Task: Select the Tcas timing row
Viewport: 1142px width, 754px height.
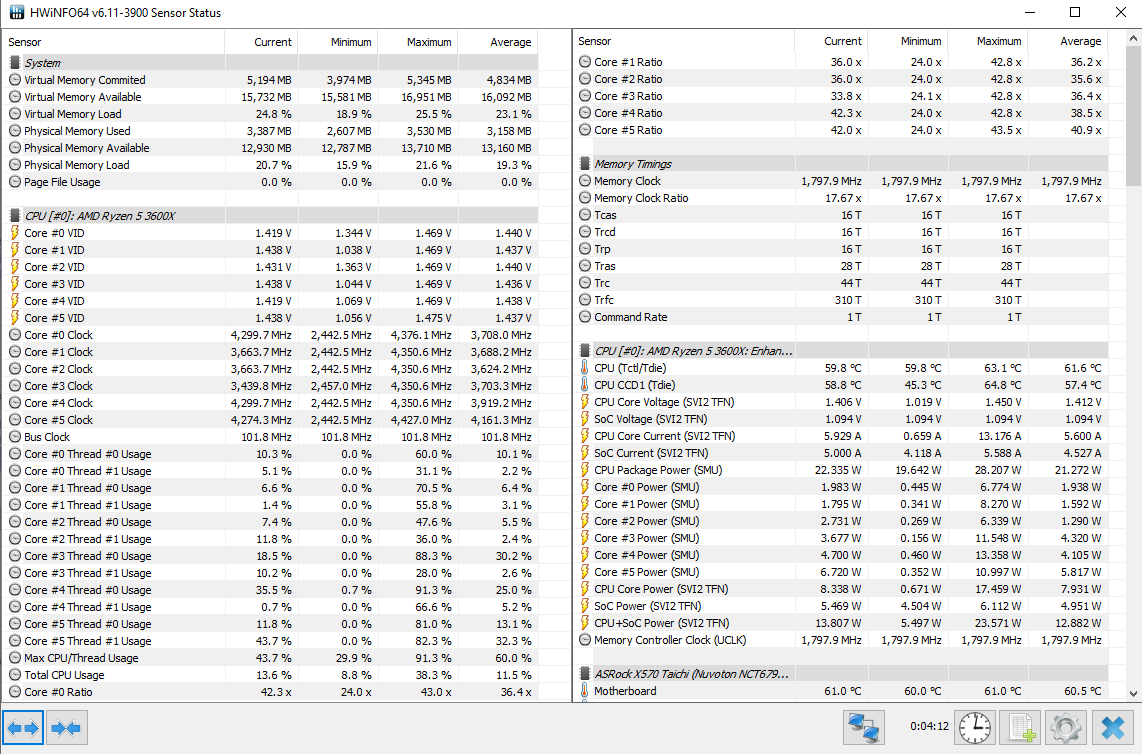Action: [x=841, y=215]
